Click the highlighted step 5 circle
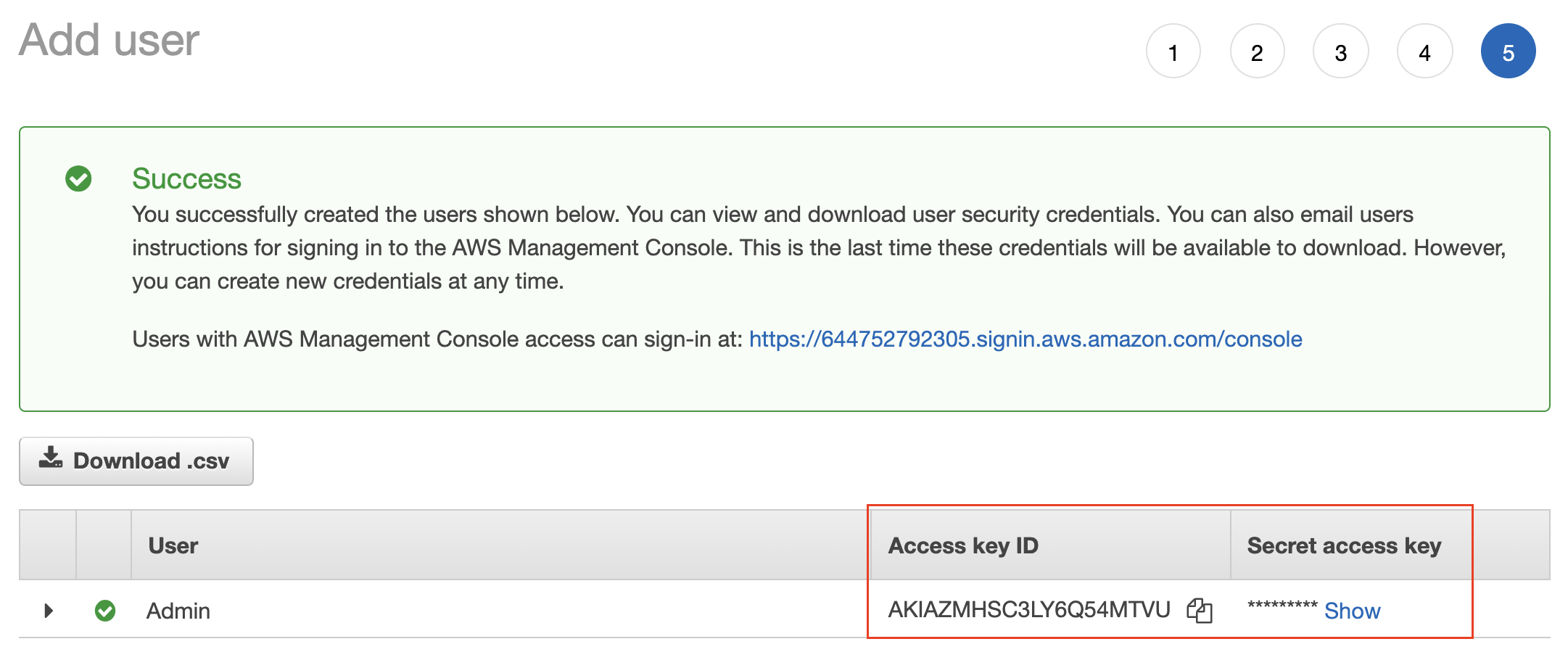 tap(1509, 51)
